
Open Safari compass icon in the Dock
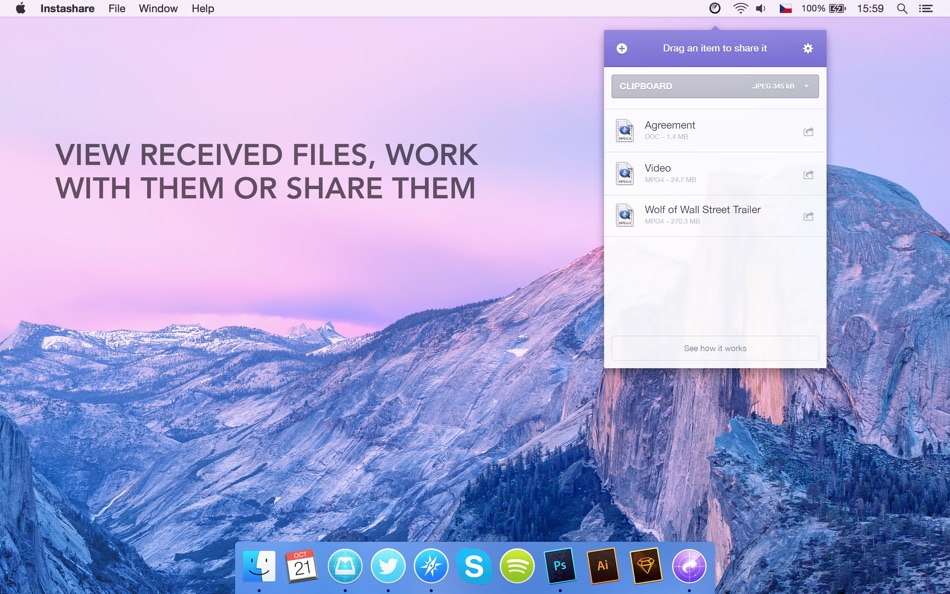431,566
